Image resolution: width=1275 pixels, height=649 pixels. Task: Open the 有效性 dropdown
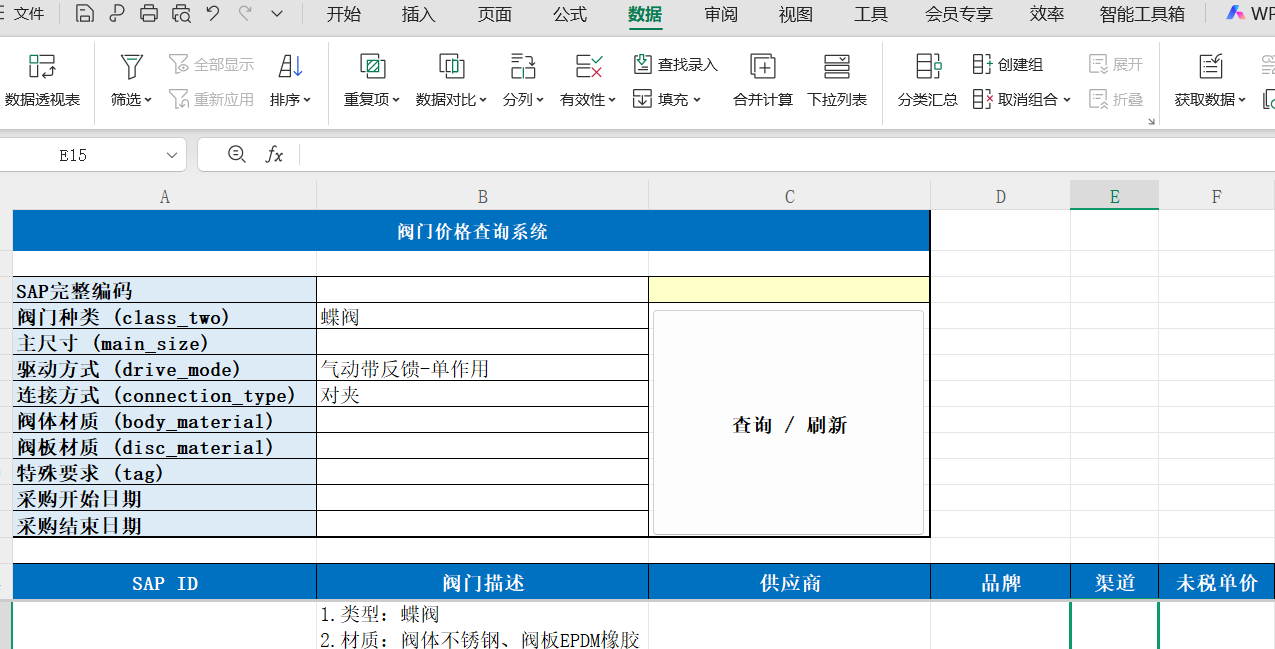612,100
